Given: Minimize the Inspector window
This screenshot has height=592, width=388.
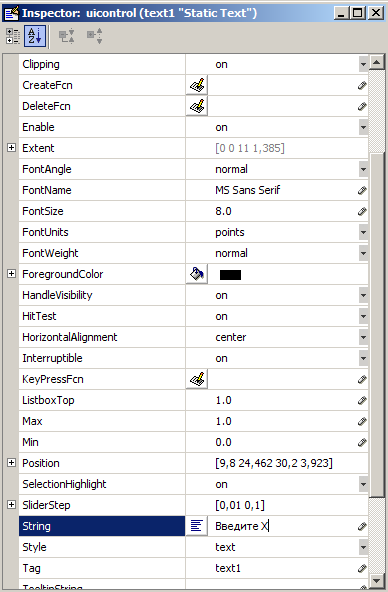Looking at the screenshot, I should tap(342, 13).
